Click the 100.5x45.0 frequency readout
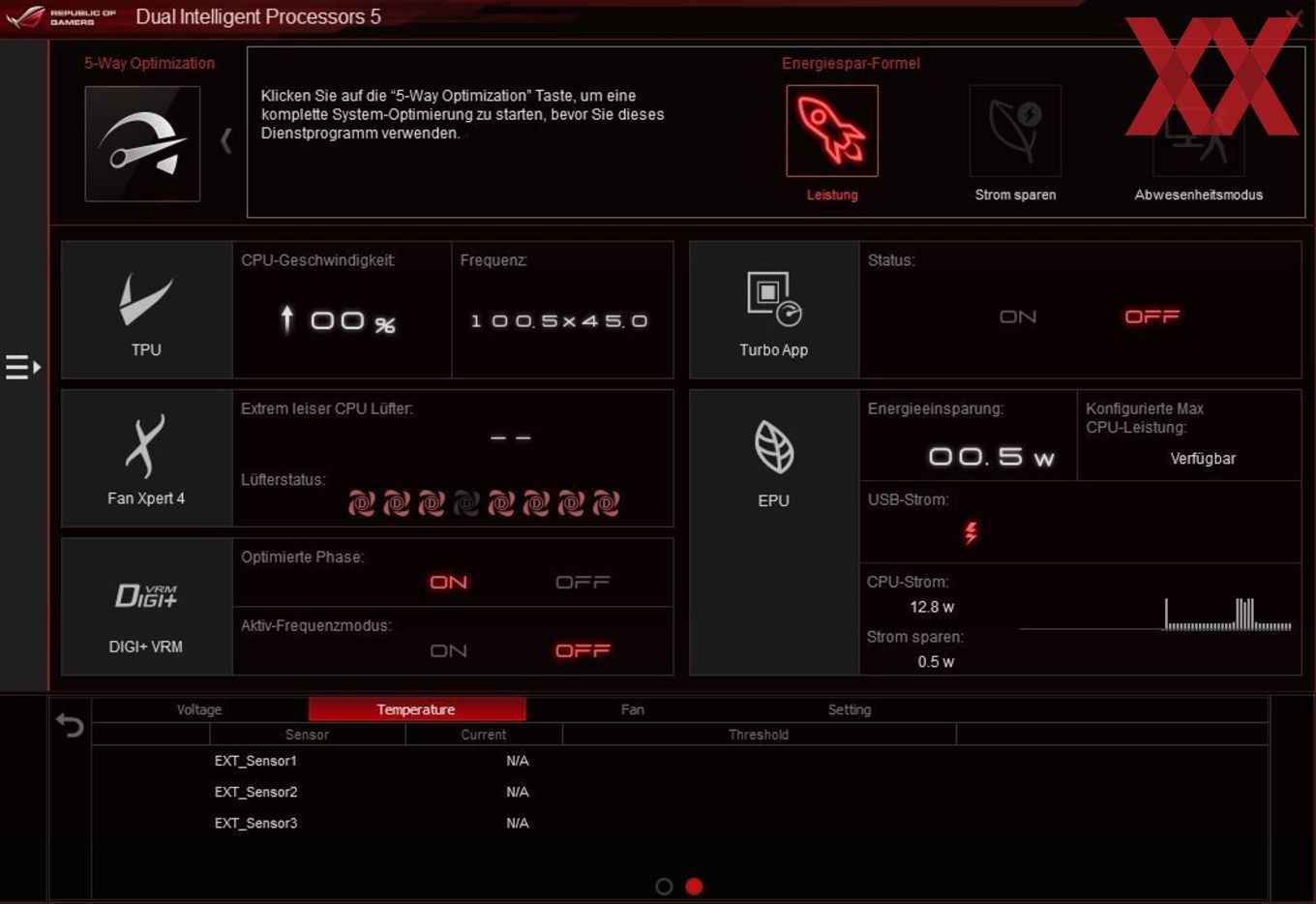This screenshot has height=904, width=1316. tap(559, 320)
